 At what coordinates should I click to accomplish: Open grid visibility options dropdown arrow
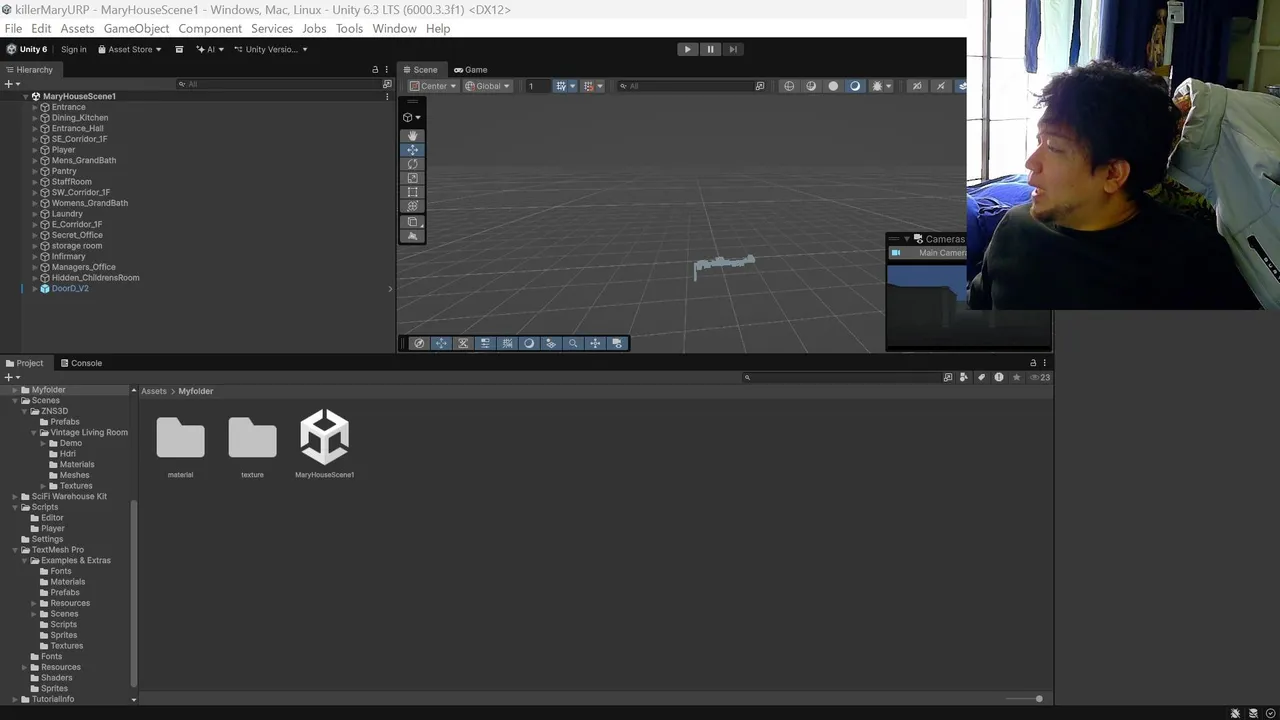pos(572,86)
